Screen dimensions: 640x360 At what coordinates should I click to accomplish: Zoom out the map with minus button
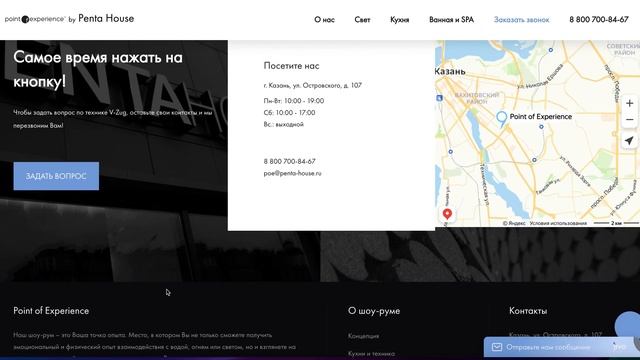[x=629, y=120]
